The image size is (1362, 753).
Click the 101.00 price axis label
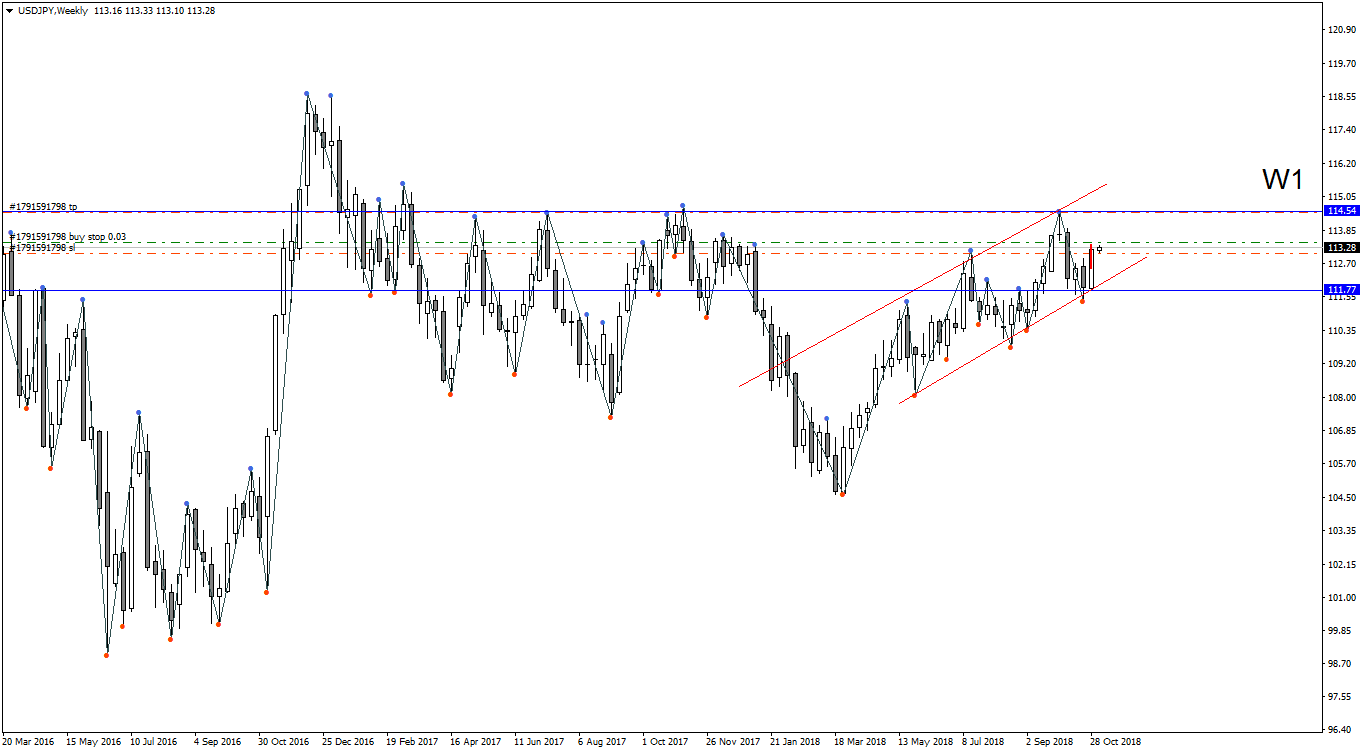click(1340, 597)
